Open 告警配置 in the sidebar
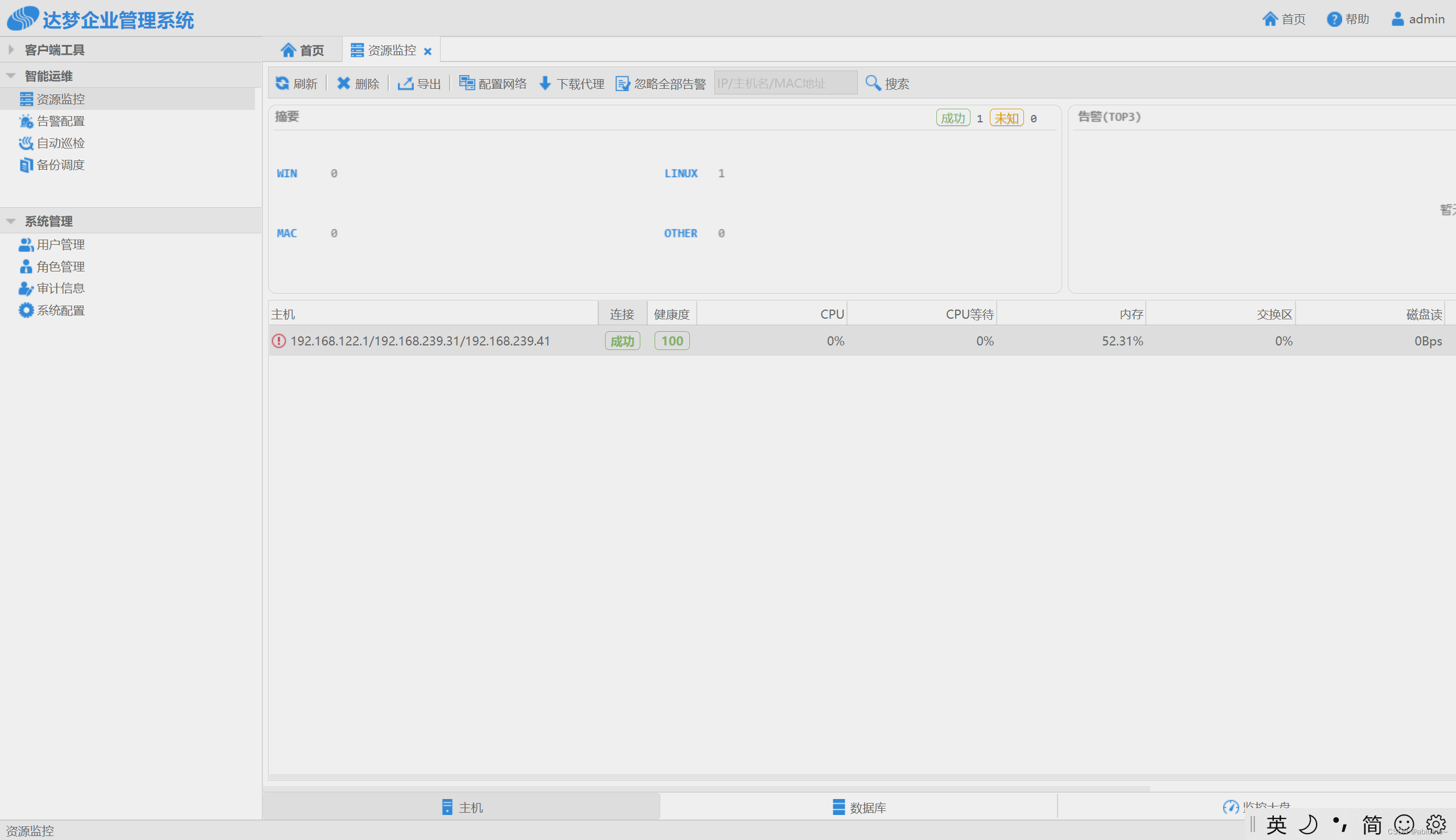 point(52,121)
